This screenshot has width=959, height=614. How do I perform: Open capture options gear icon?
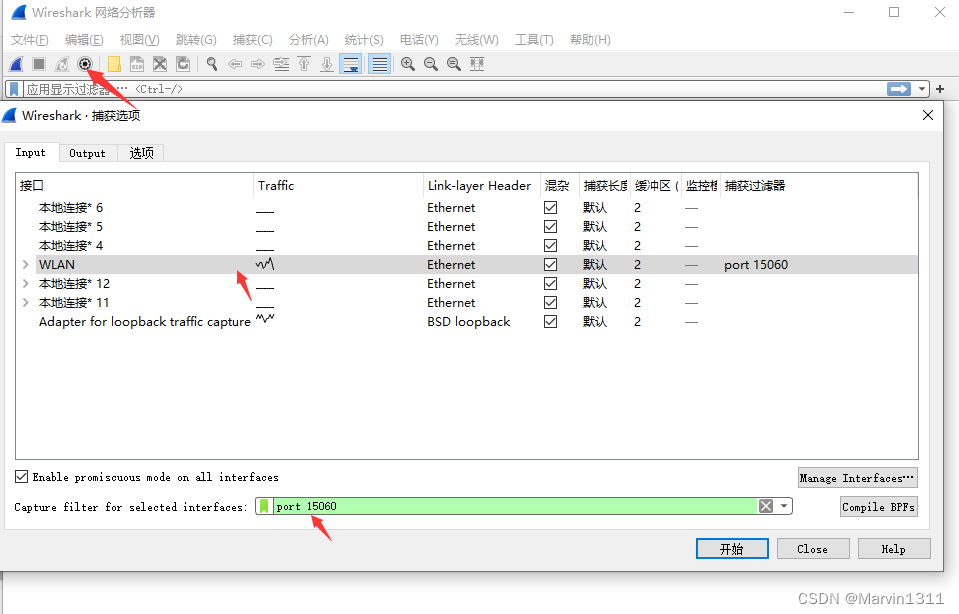[x=85, y=64]
